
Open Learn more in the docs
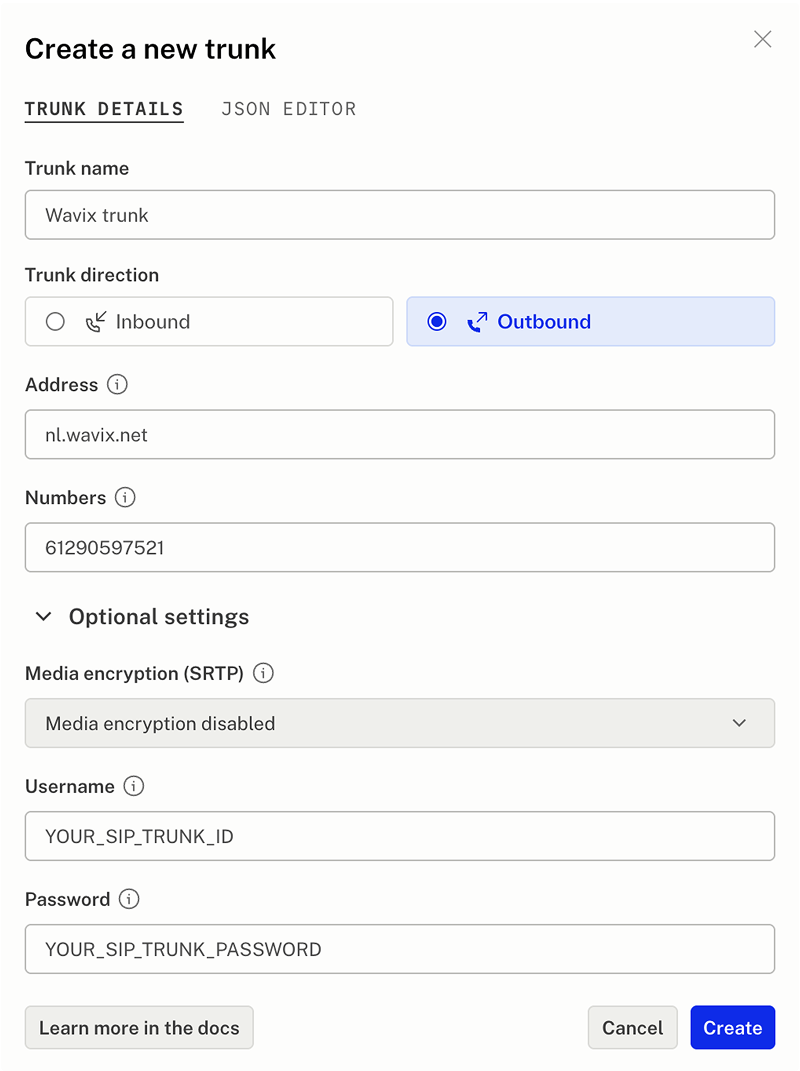[139, 1028]
